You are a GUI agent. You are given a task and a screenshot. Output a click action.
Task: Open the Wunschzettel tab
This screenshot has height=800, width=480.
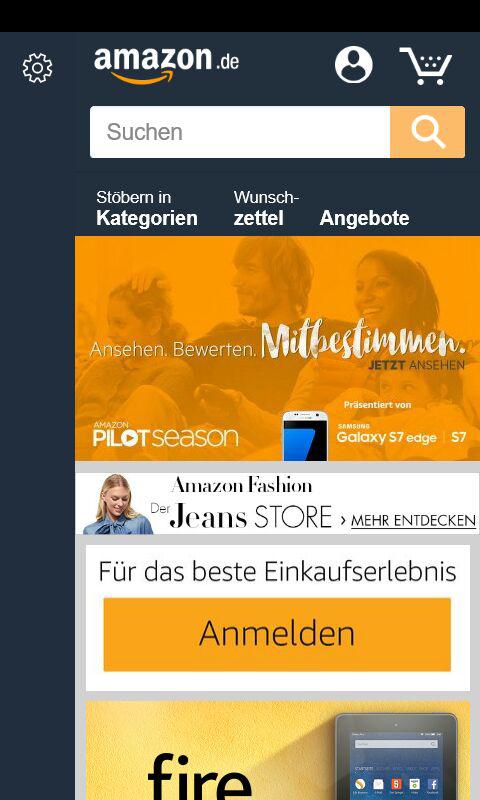266,209
